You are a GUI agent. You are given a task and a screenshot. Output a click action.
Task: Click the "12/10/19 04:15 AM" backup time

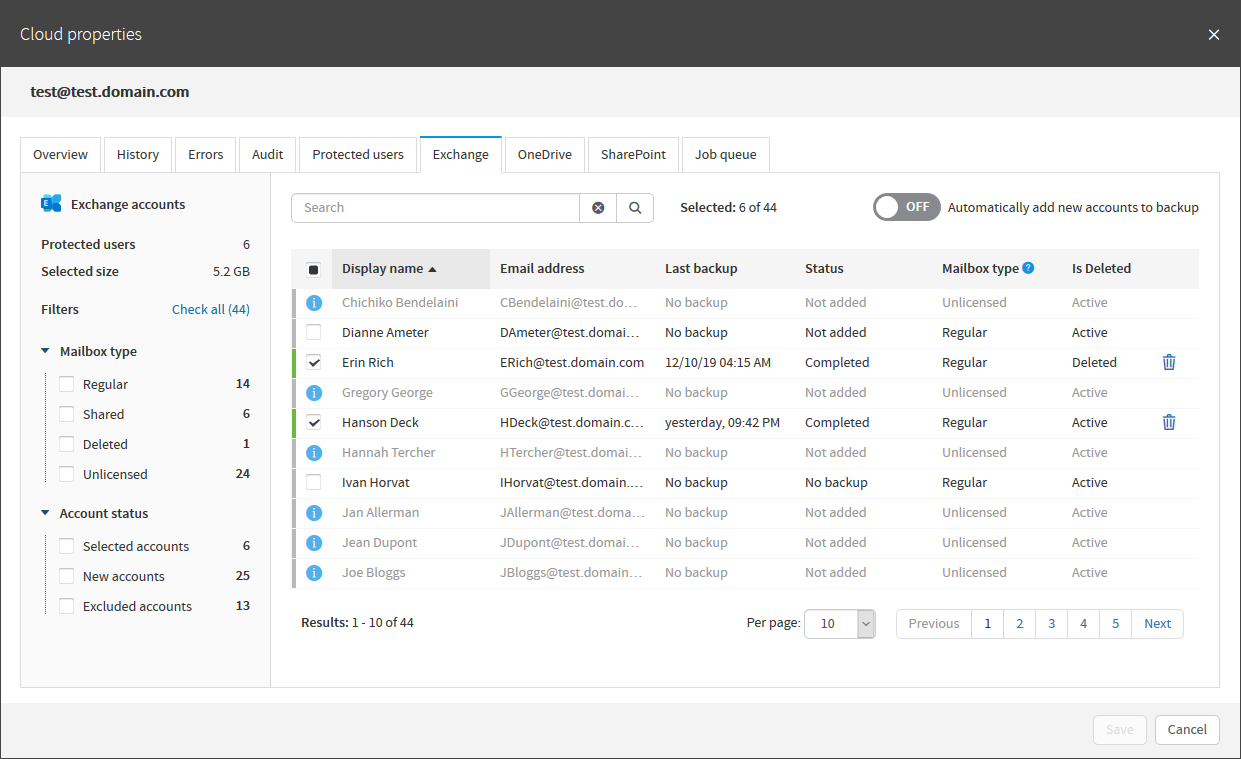click(x=718, y=362)
